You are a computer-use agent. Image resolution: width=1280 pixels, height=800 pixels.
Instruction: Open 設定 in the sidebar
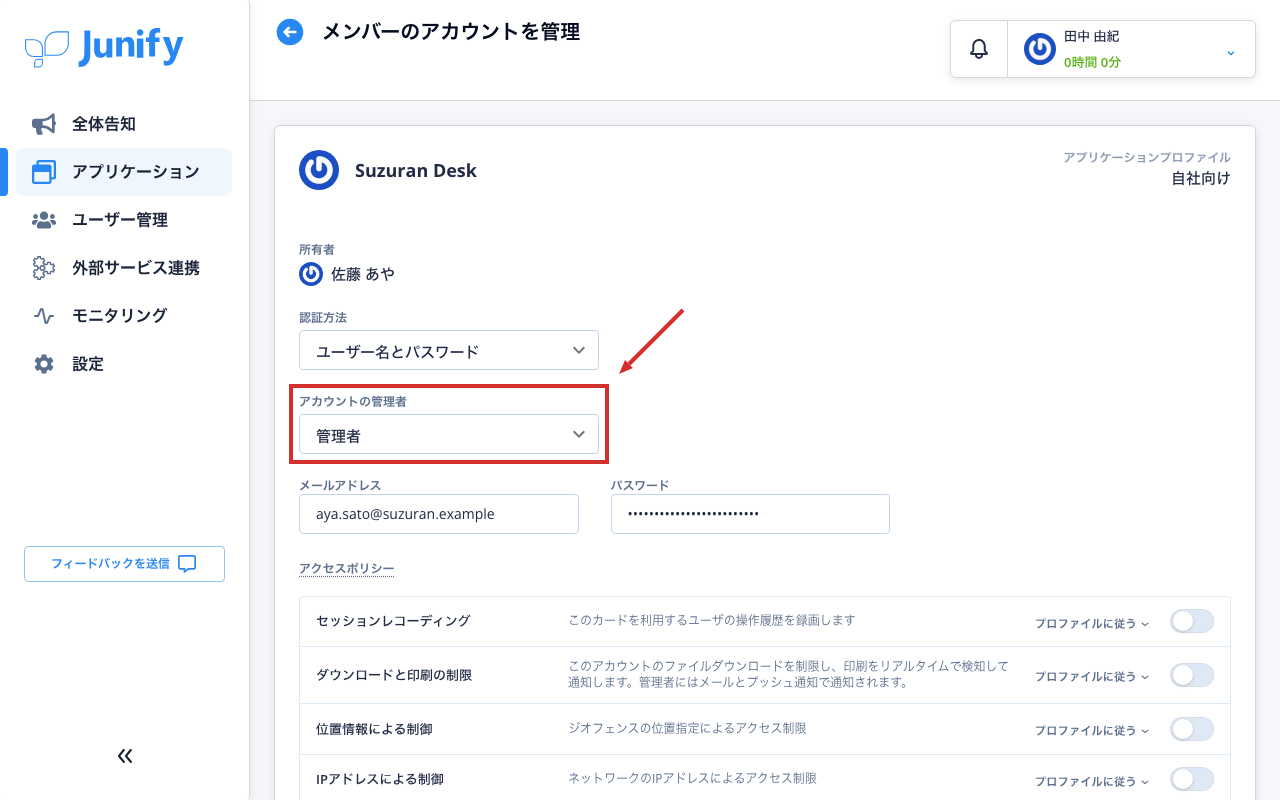(x=124, y=364)
